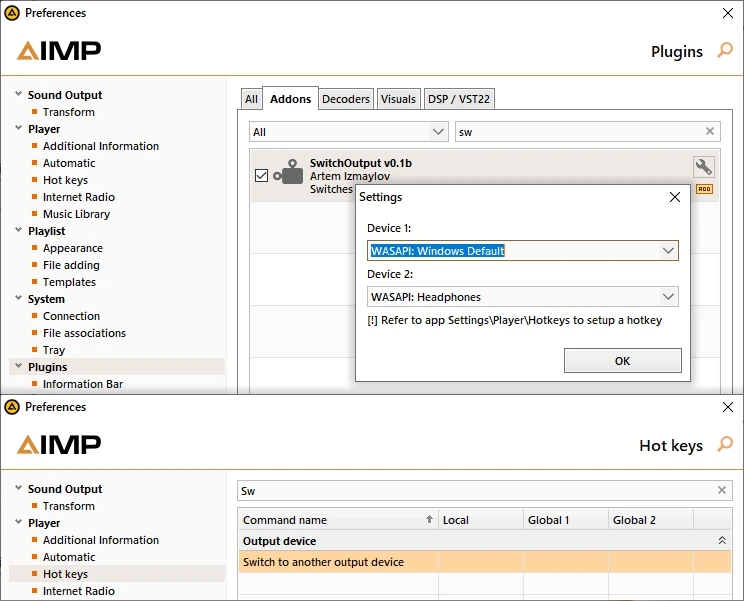Open Automatic in bottom window sidebar
744x601 pixels.
pyautogui.click(x=69, y=557)
